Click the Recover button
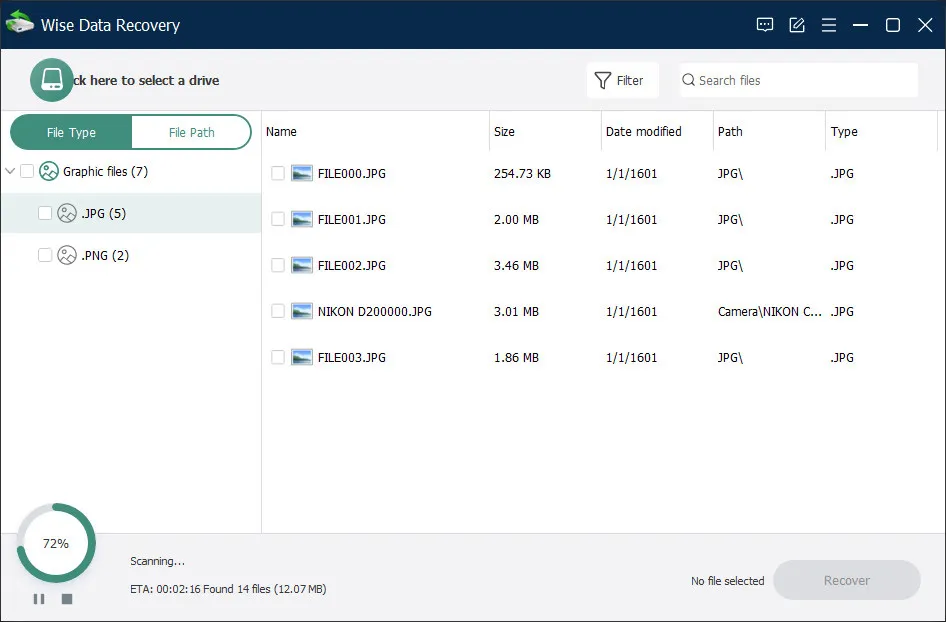Screen dimensions: 946x622 coord(846,580)
